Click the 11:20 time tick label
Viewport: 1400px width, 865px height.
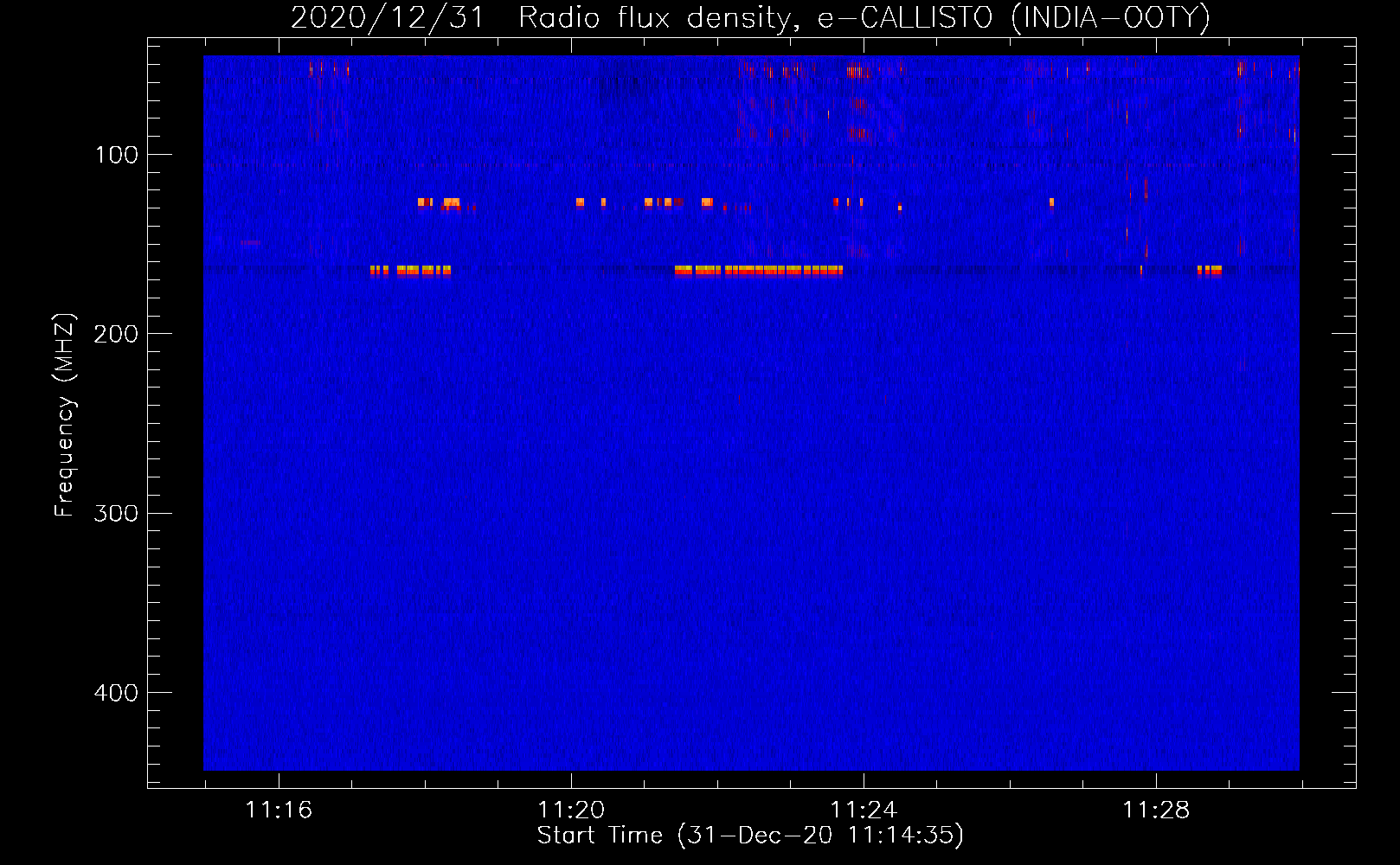pos(571,811)
